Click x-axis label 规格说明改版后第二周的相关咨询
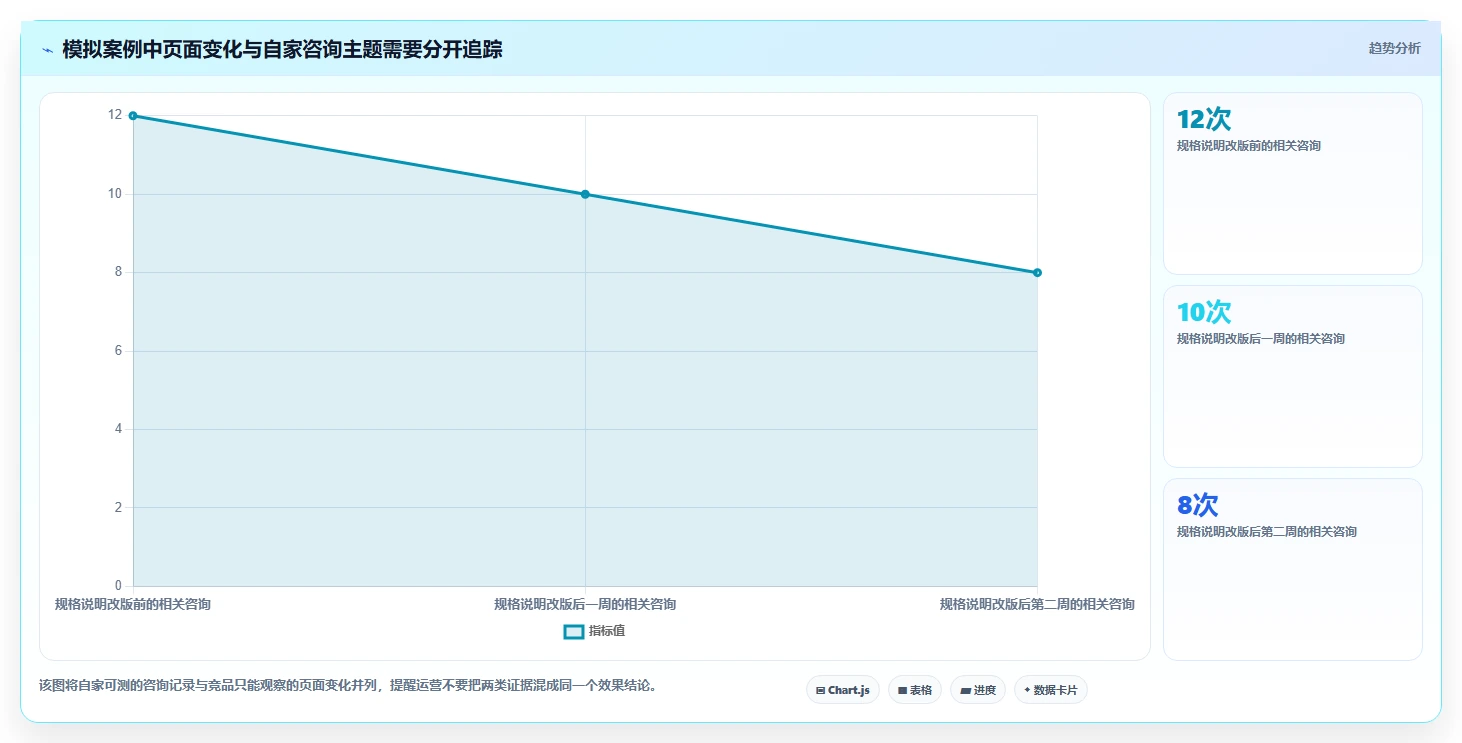The width and height of the screenshot is (1462, 743). pyautogui.click(x=1037, y=604)
